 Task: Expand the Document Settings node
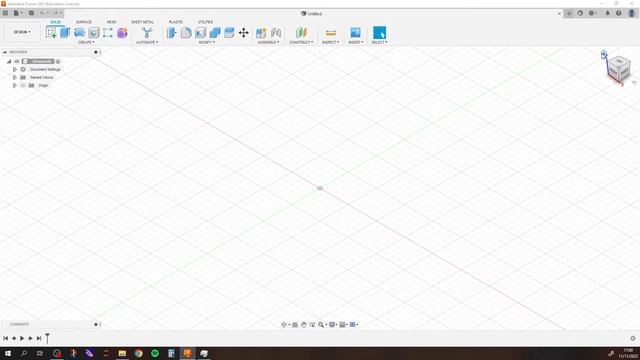15,69
